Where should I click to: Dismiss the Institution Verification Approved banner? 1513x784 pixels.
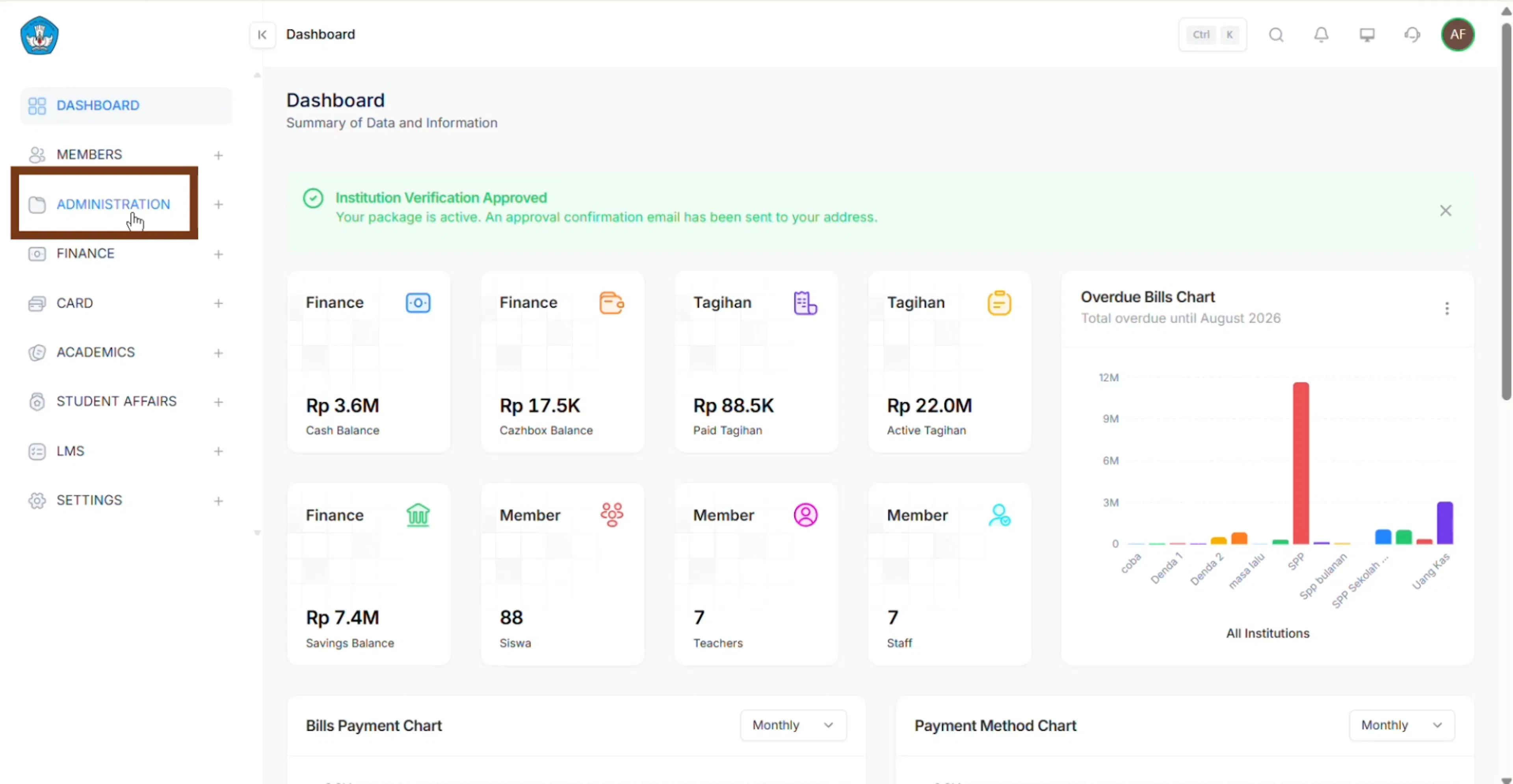pyautogui.click(x=1446, y=211)
